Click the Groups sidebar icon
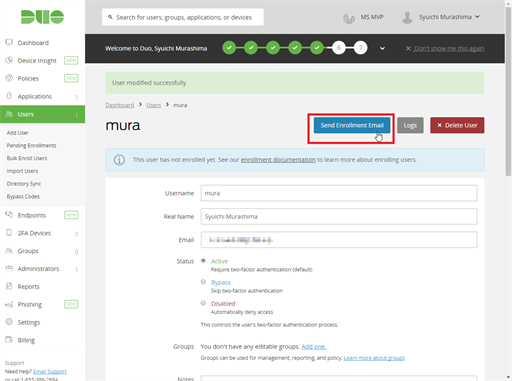This screenshot has width=512, height=381. click(9, 251)
